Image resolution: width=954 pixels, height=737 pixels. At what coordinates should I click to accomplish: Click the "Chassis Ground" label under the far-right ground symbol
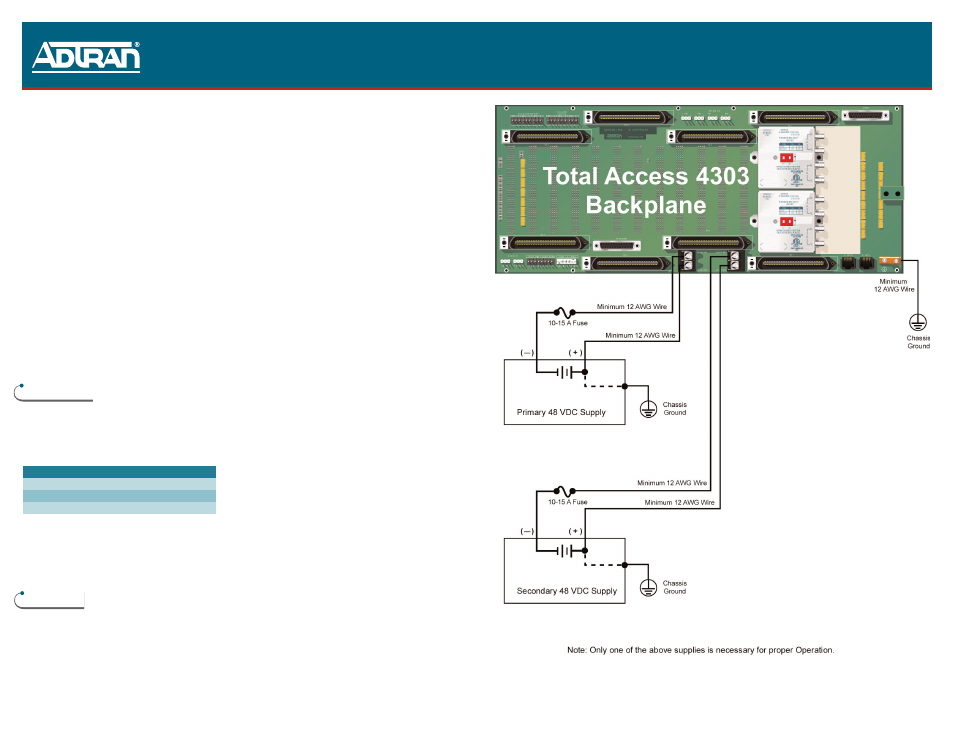point(919,342)
